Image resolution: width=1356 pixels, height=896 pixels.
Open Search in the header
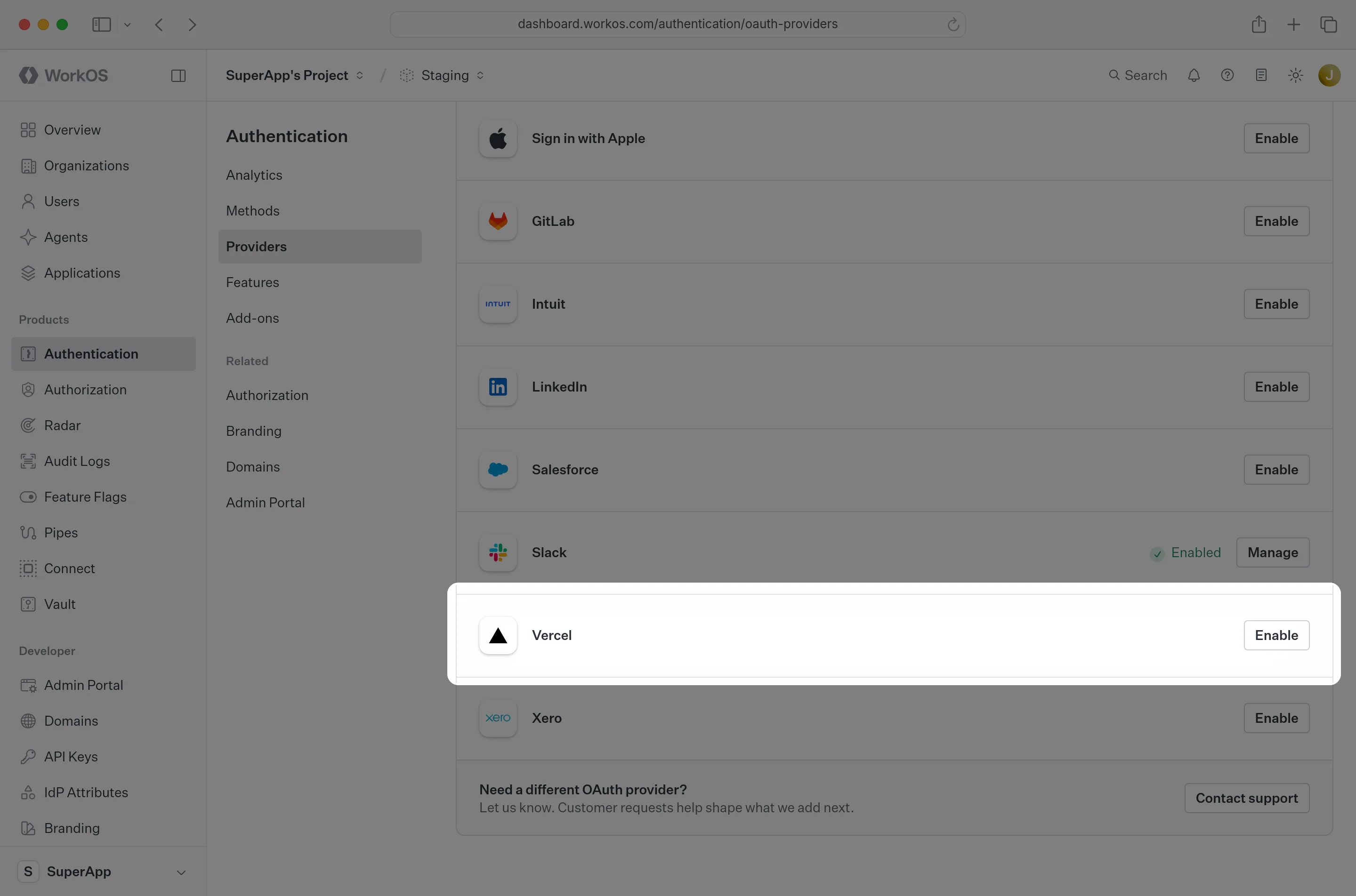point(1138,75)
